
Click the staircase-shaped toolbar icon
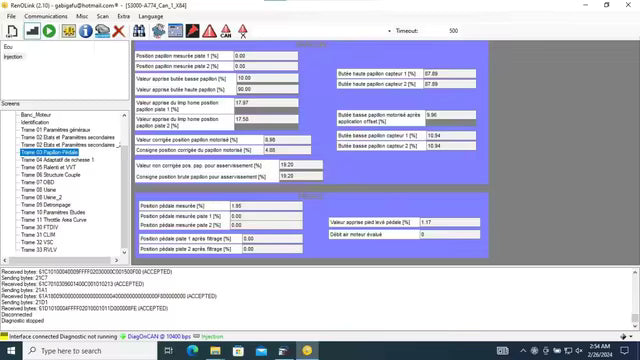pos(32,31)
